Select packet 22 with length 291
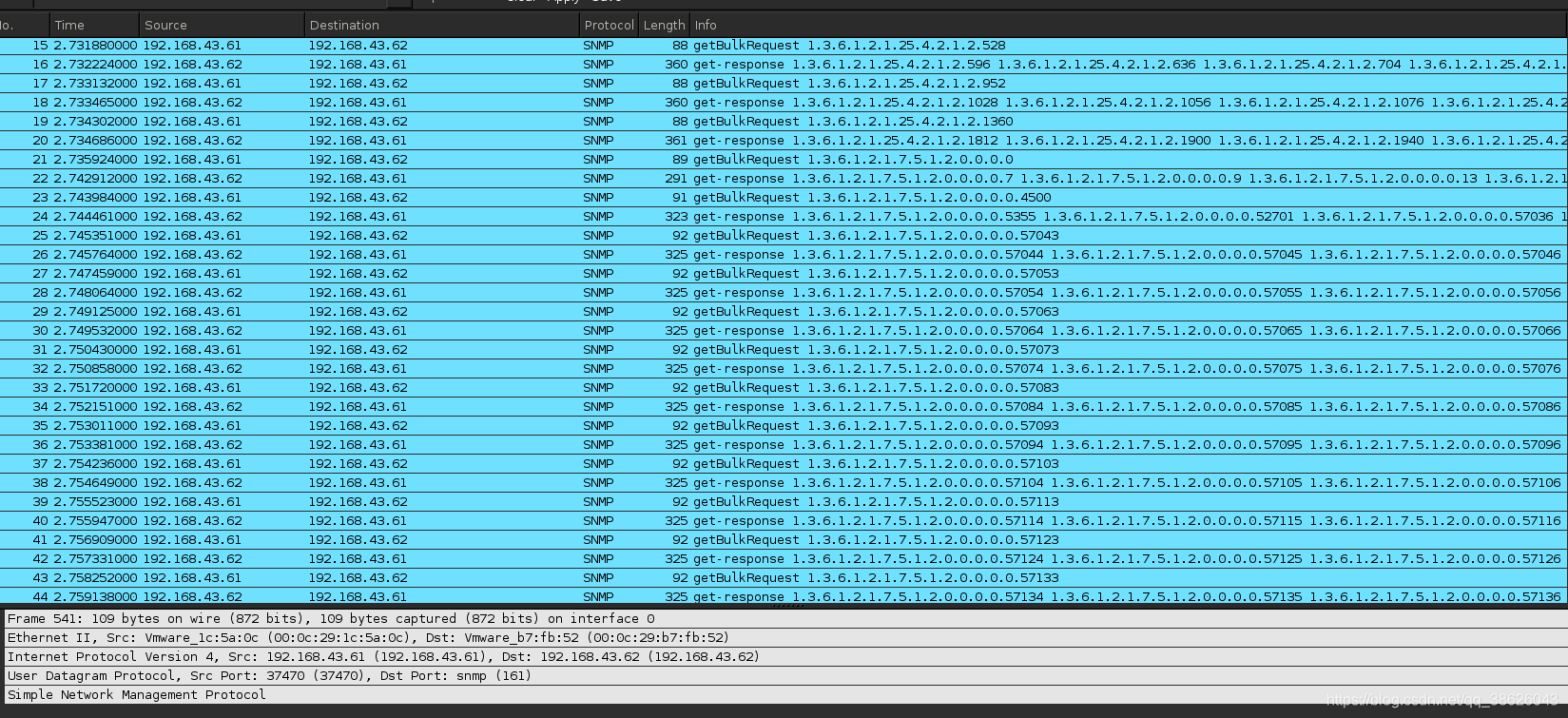This screenshot has width=1568, height=718. 784,179
